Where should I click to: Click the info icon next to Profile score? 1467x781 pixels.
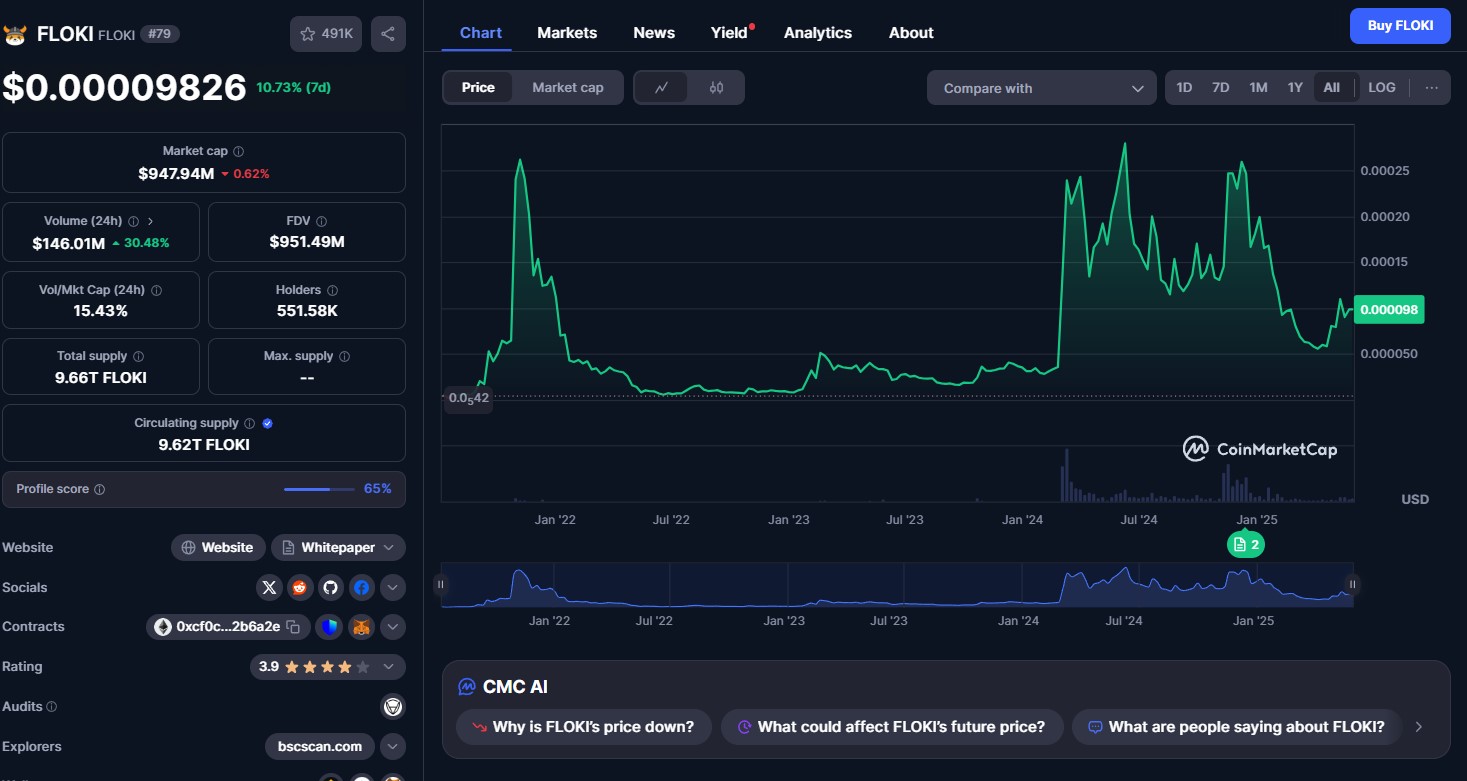pyautogui.click(x=99, y=489)
